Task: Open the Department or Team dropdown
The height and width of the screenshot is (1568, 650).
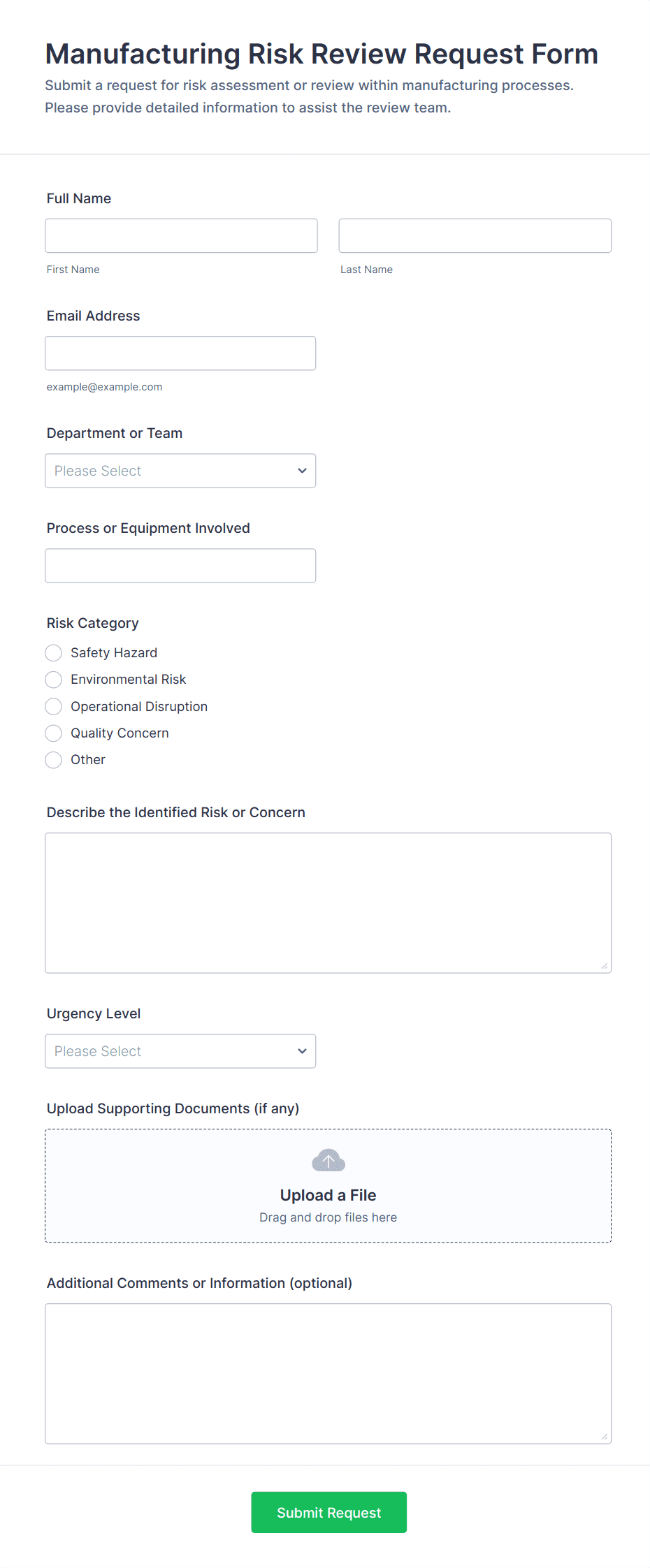Action: [180, 471]
